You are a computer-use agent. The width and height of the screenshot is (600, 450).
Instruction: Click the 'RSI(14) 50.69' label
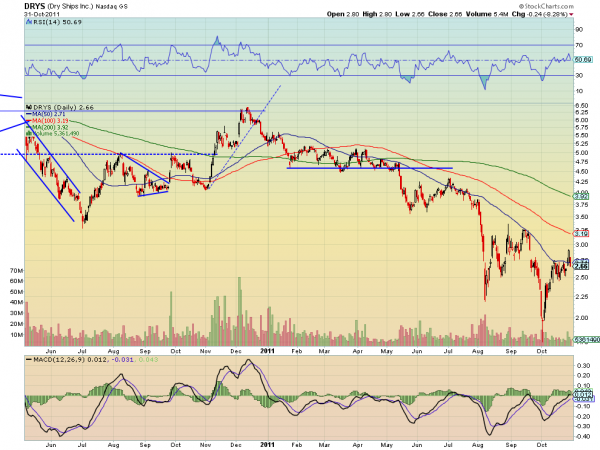(57, 22)
